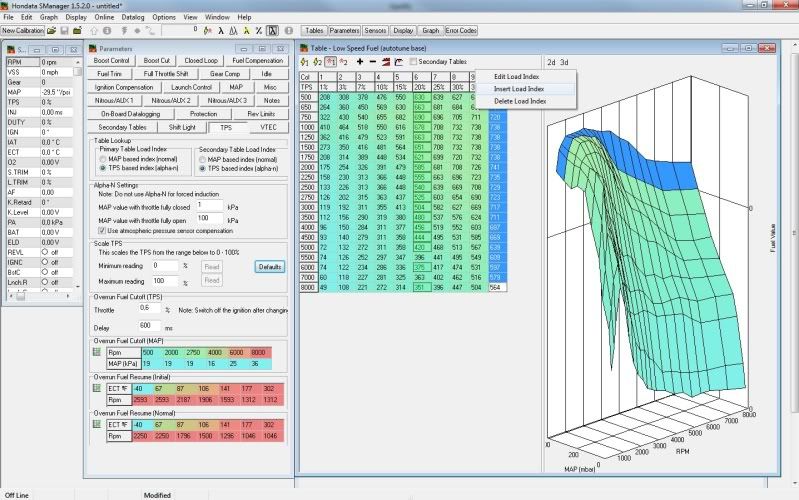Open the Datalog menu

point(132,17)
